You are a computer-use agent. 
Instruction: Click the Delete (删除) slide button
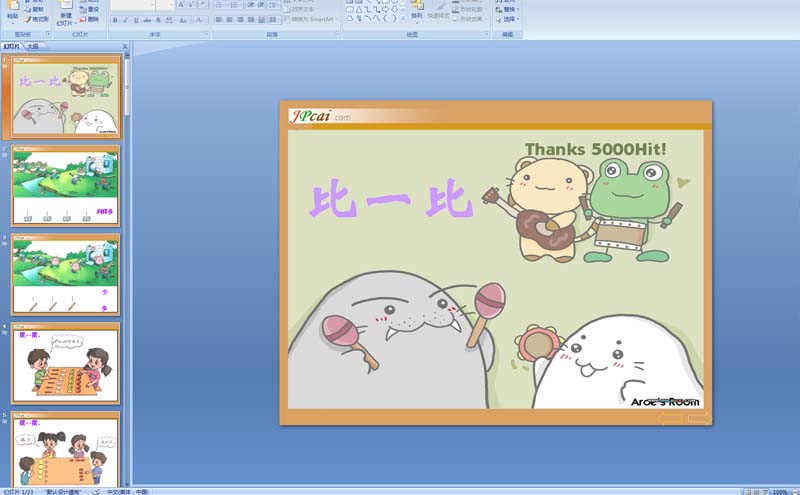pos(89,19)
